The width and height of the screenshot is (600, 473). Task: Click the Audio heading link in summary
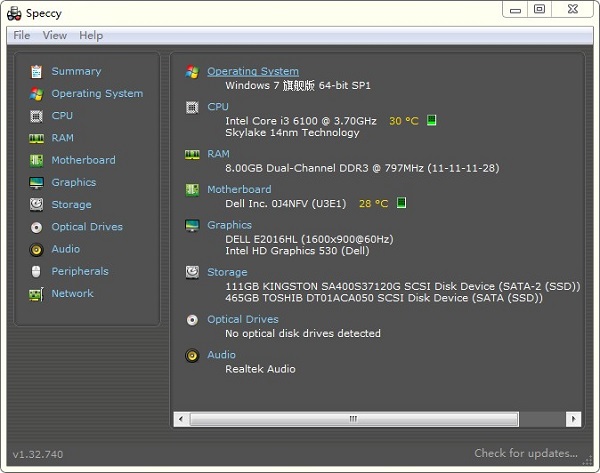[221, 355]
